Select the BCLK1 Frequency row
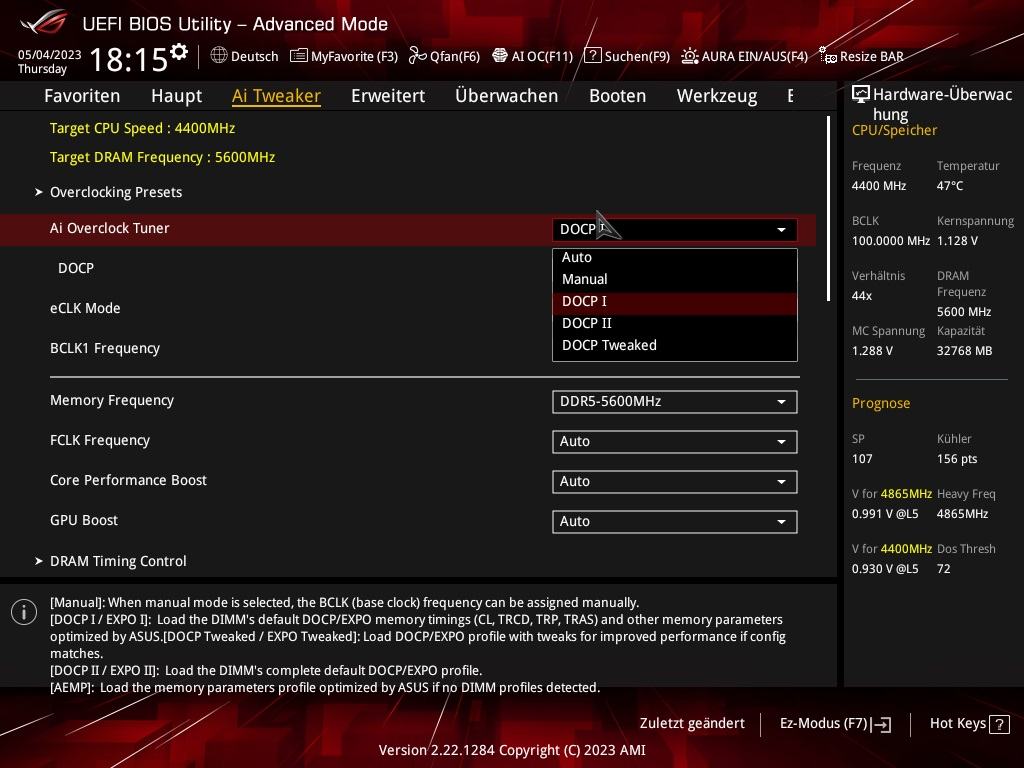 pyautogui.click(x=408, y=348)
